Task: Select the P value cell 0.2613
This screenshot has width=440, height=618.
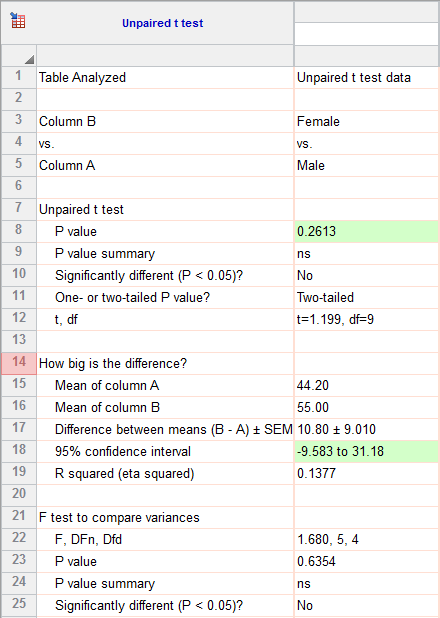Action: (x=366, y=231)
